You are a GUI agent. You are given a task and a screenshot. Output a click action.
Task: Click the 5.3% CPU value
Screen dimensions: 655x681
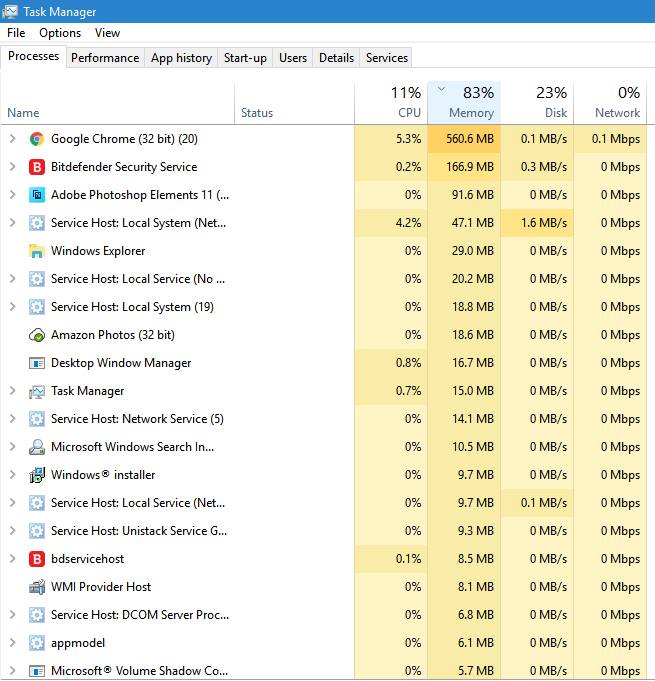408,139
